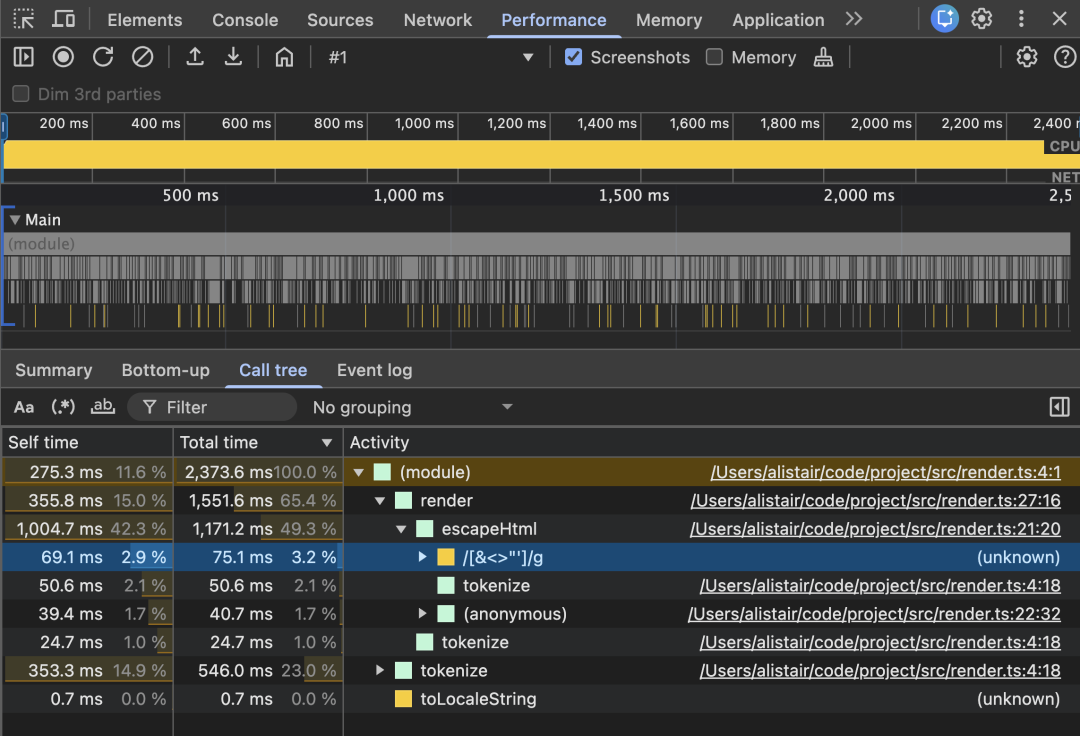The height and width of the screenshot is (736, 1080).
Task: Open render.ts:4:1 source link
Action: [886, 472]
